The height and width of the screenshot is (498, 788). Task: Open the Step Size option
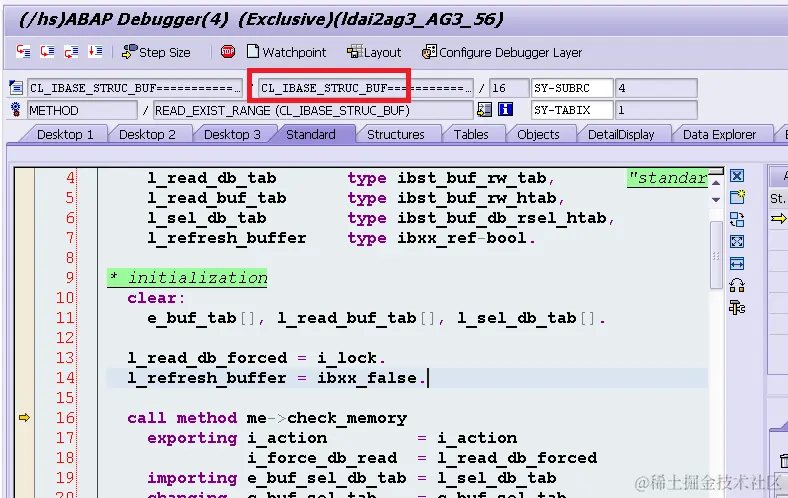coord(156,52)
